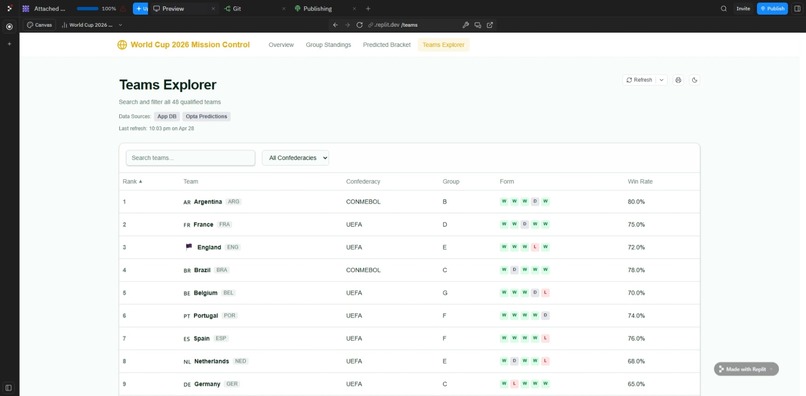Select the France team name
806x396 pixels.
click(204, 225)
